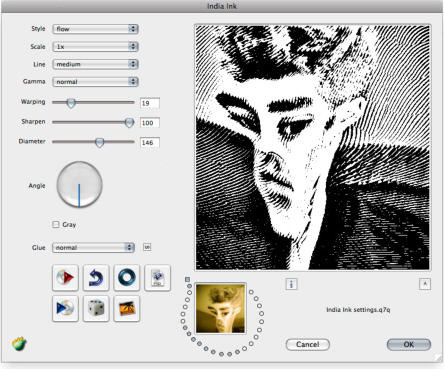Reset settings with the dark ring icon
Viewport: 444px width, 369px height.
click(127, 278)
